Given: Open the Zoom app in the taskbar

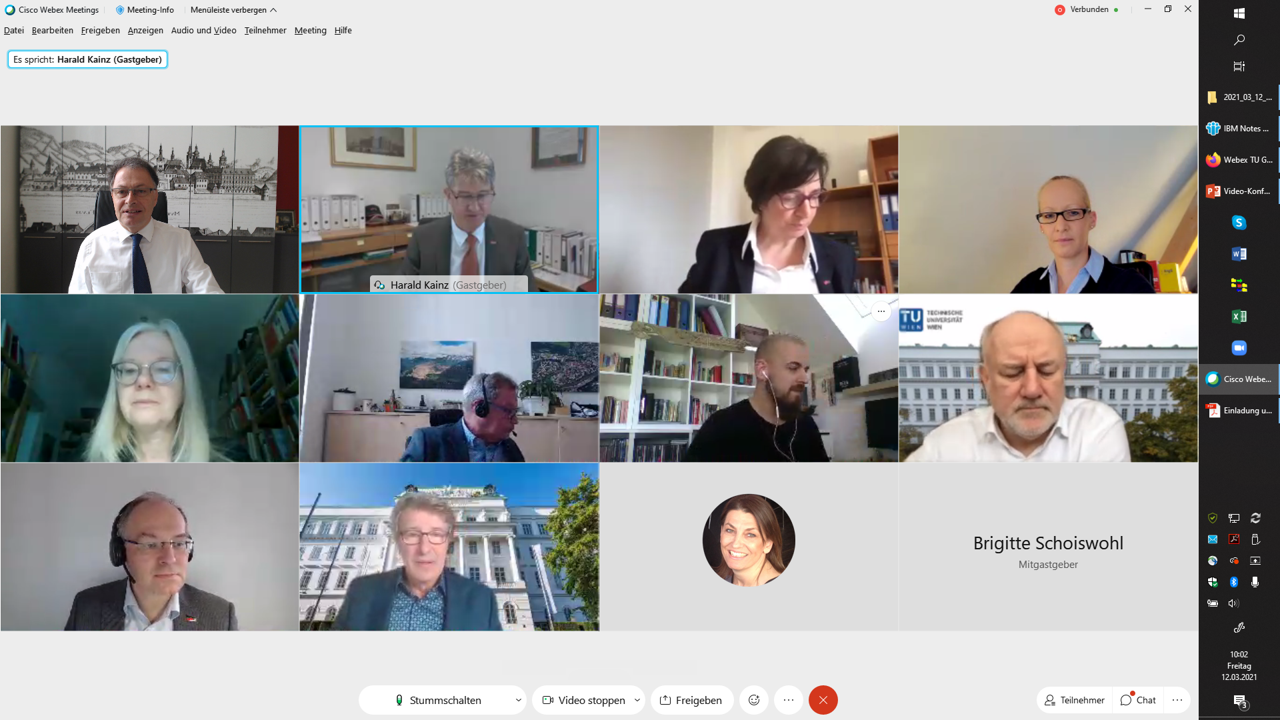Looking at the screenshot, I should [1239, 348].
